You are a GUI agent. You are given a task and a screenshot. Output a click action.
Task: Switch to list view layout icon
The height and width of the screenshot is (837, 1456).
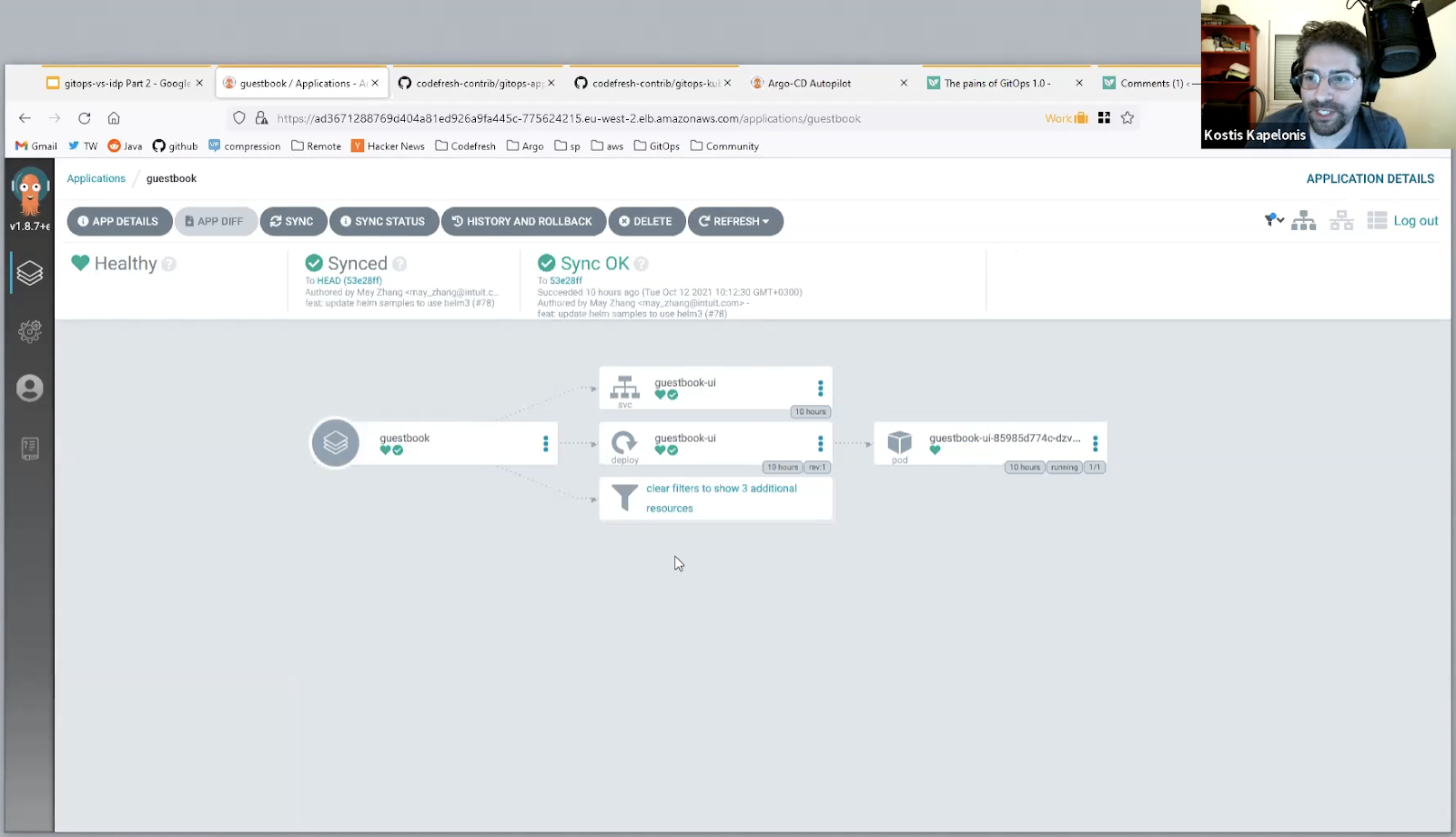1377,220
